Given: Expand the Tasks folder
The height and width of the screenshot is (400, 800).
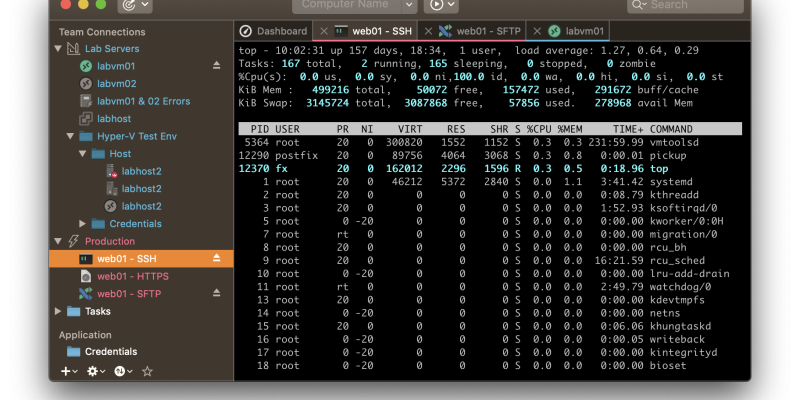Looking at the screenshot, I should coord(57,311).
